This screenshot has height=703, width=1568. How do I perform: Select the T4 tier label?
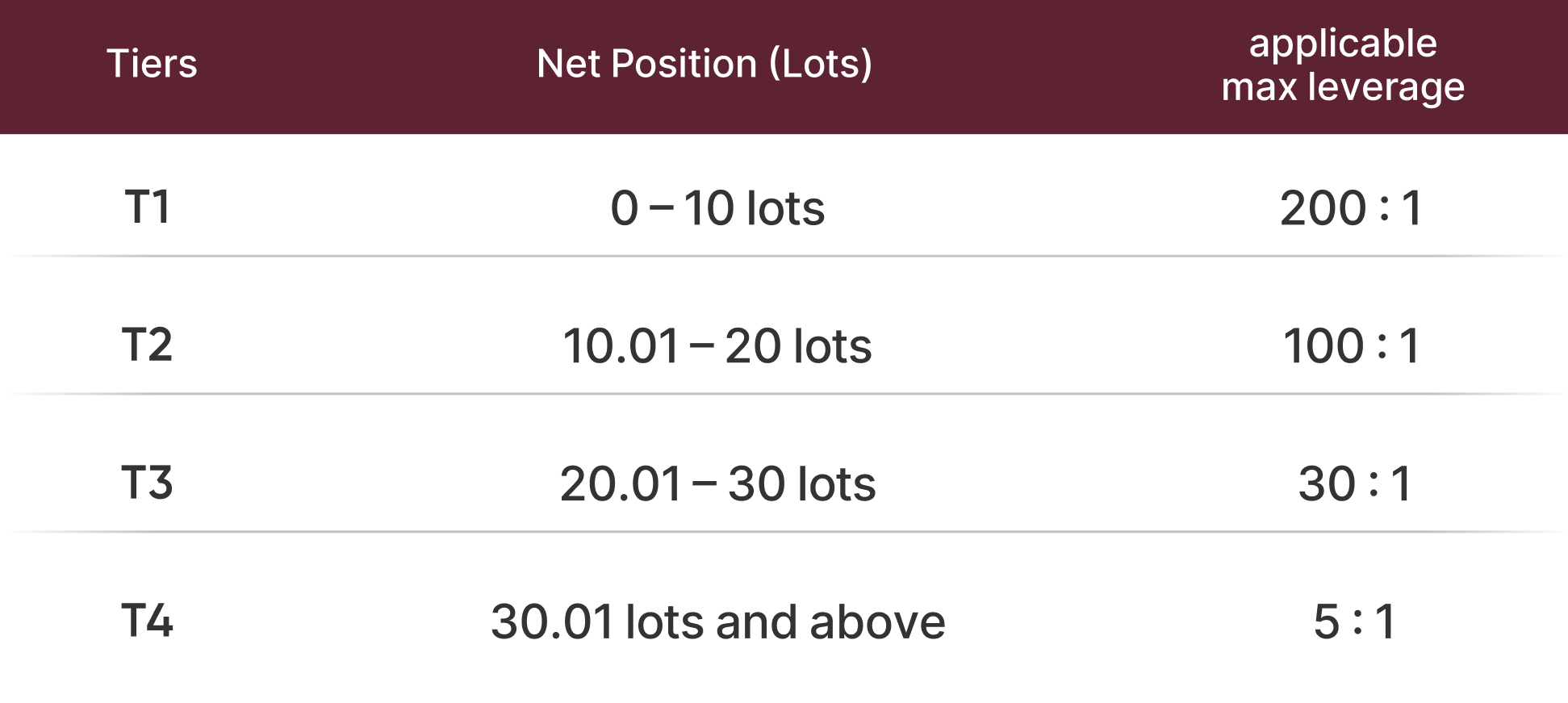click(x=148, y=621)
